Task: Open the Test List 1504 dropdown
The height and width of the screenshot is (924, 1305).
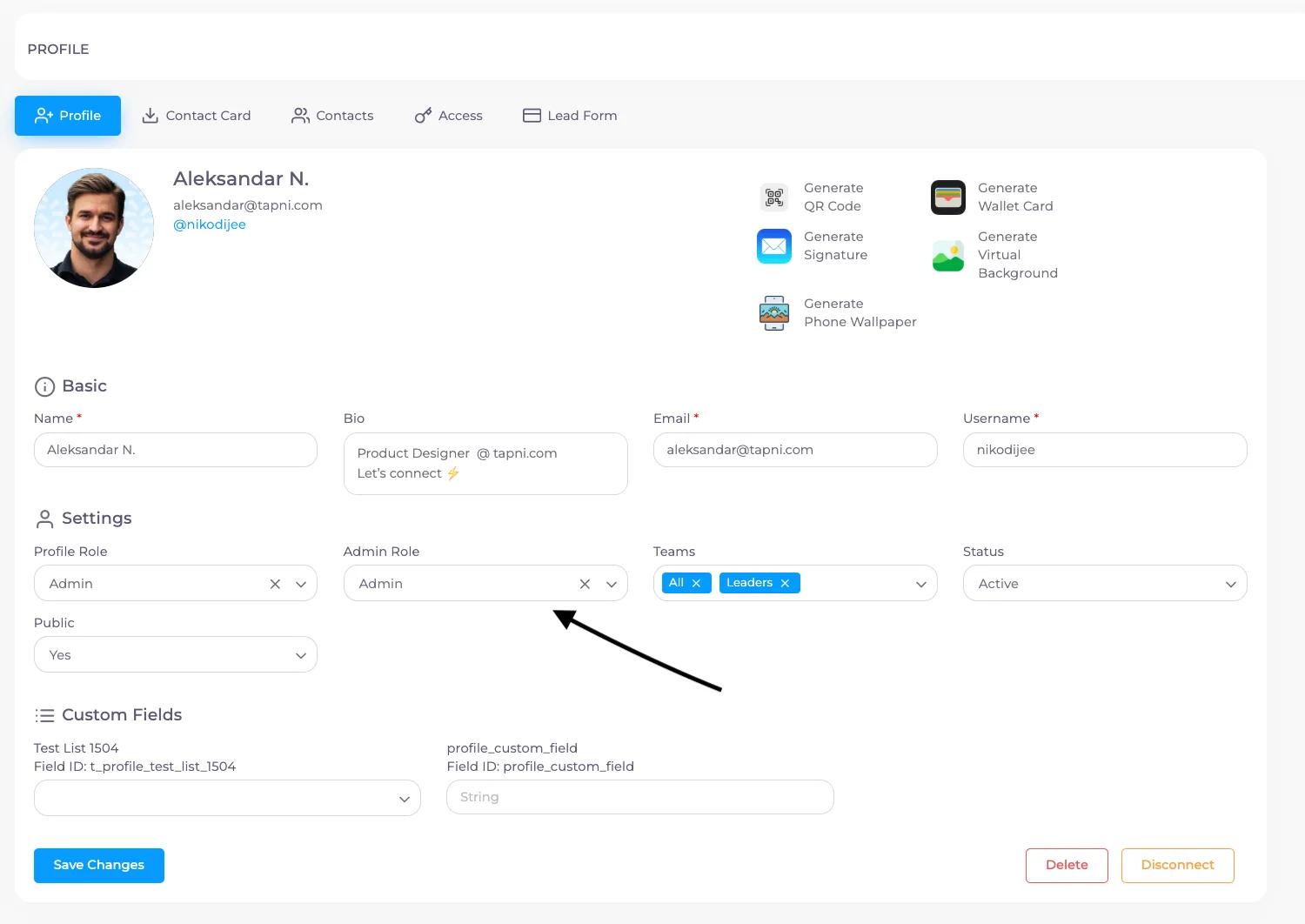Action: (227, 798)
